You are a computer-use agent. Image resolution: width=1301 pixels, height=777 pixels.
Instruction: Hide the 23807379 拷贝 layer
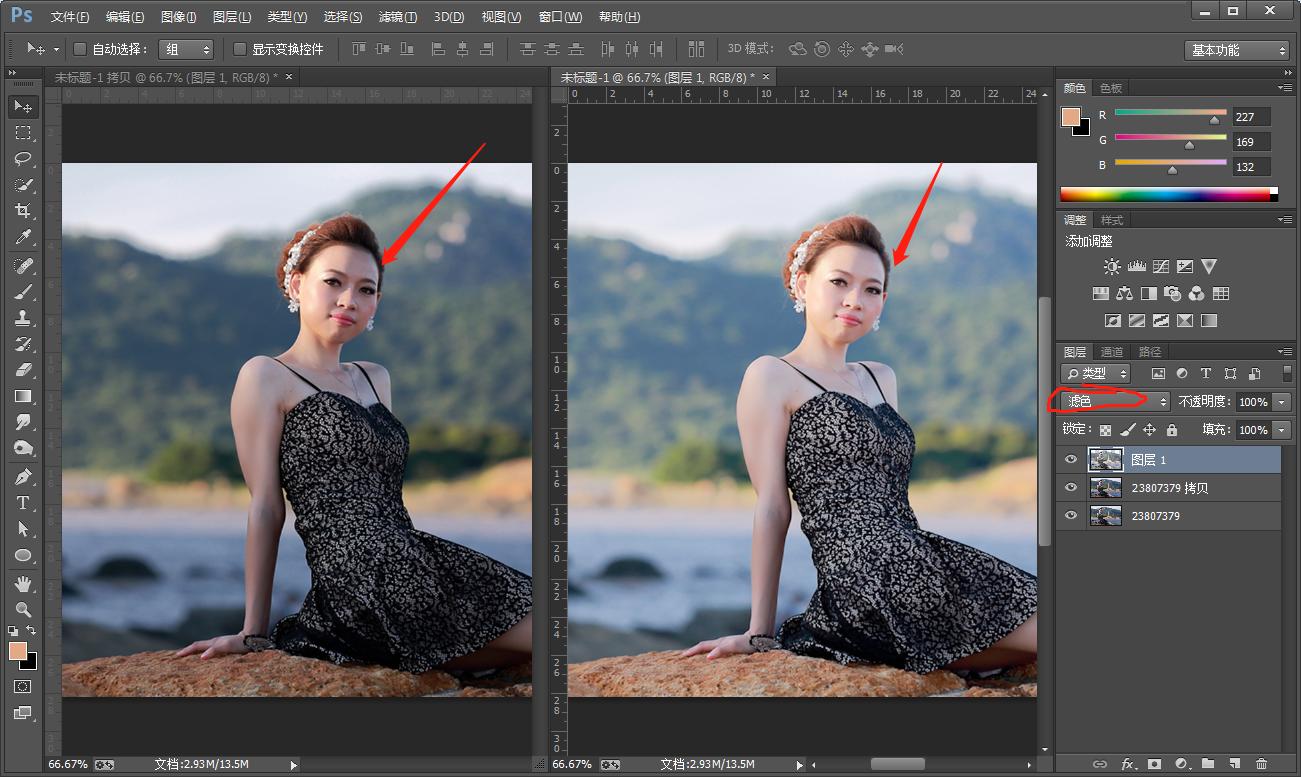click(x=1071, y=488)
